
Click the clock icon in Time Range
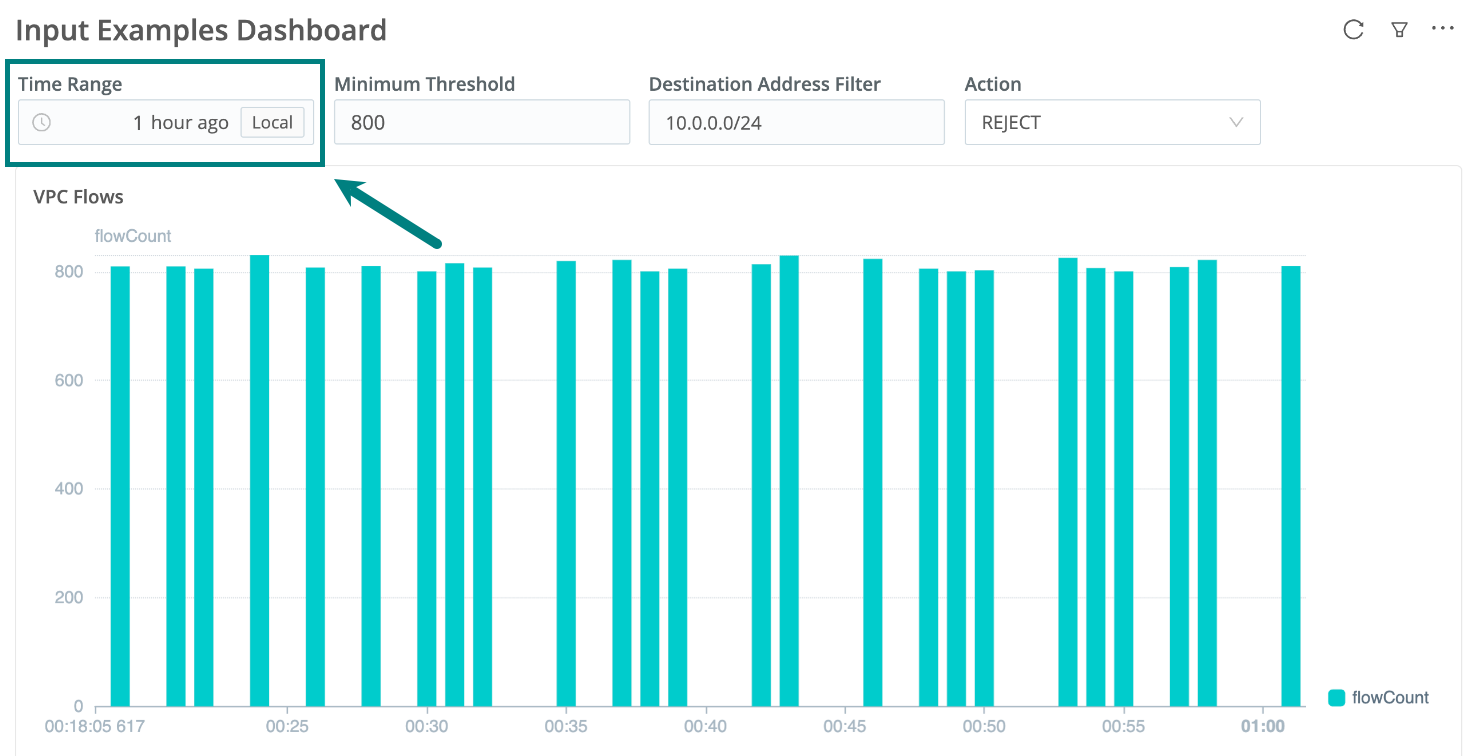pos(42,123)
